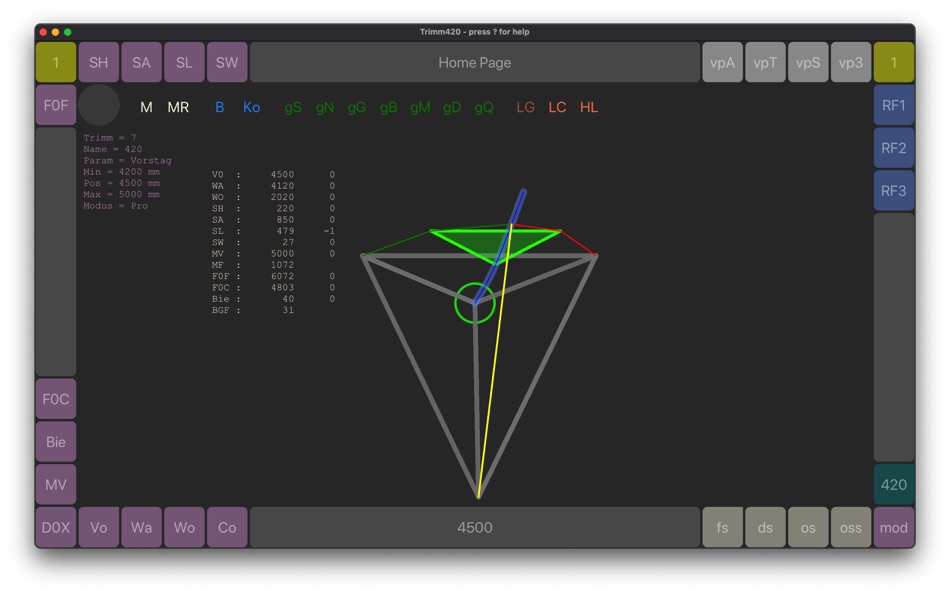The width and height of the screenshot is (950, 594).
Task: Click the round dark circle button
Action: tap(99, 105)
